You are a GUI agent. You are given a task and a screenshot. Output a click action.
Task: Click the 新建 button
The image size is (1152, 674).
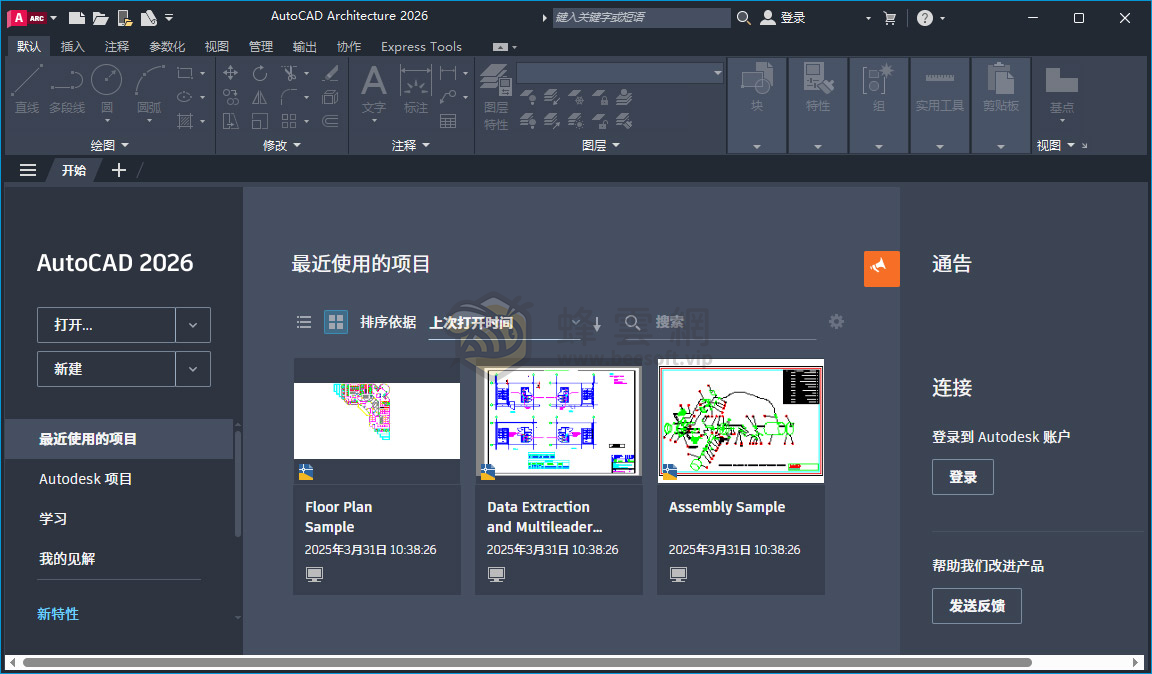(x=107, y=369)
